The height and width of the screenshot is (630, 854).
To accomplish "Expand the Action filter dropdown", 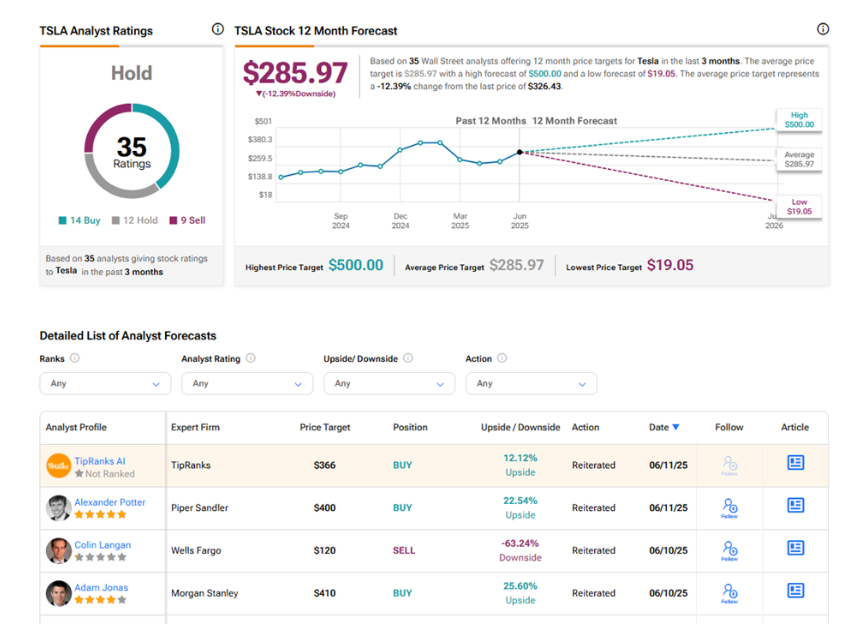I will tap(532, 383).
